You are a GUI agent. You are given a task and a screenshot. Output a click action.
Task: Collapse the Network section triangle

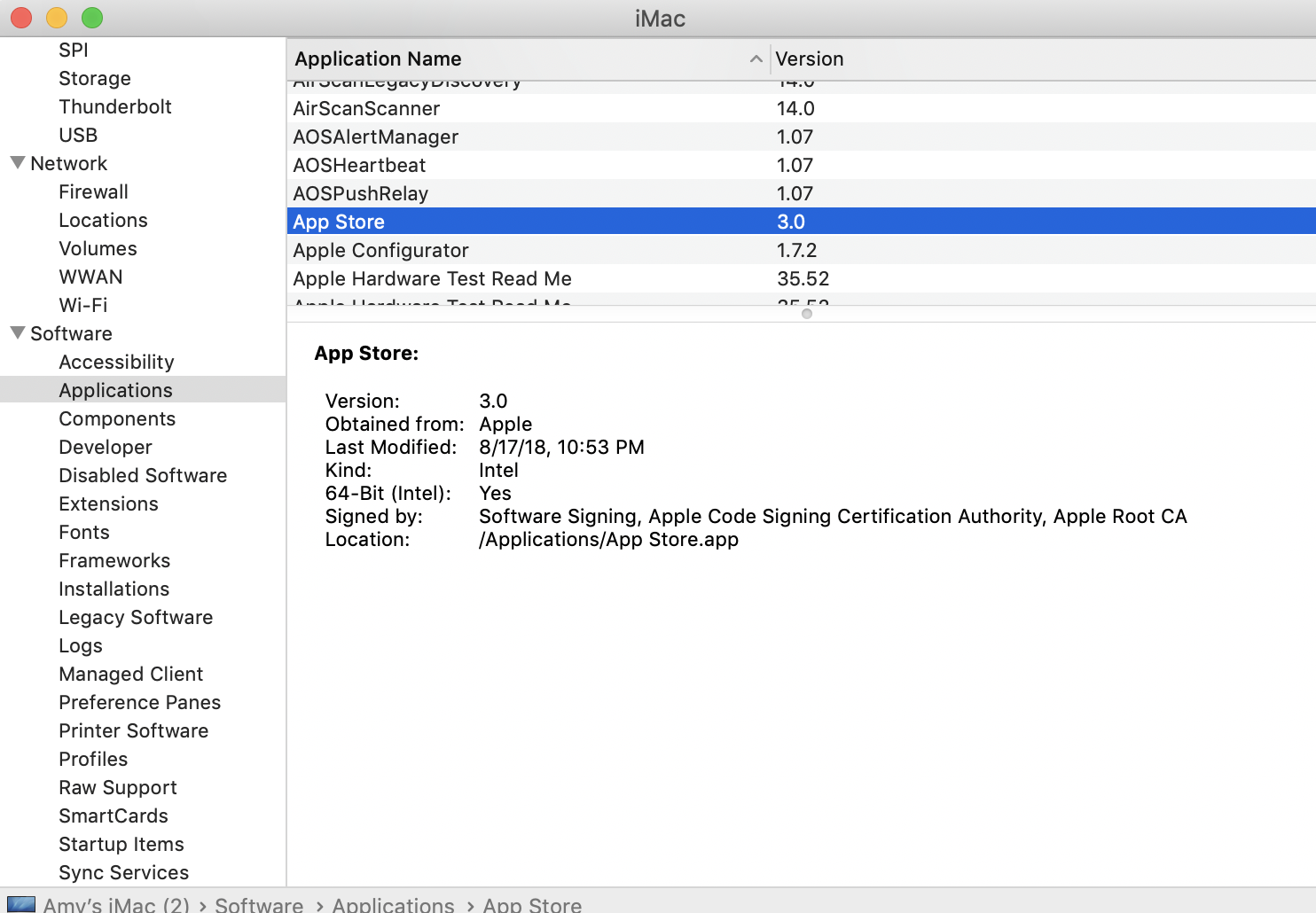click(x=18, y=163)
